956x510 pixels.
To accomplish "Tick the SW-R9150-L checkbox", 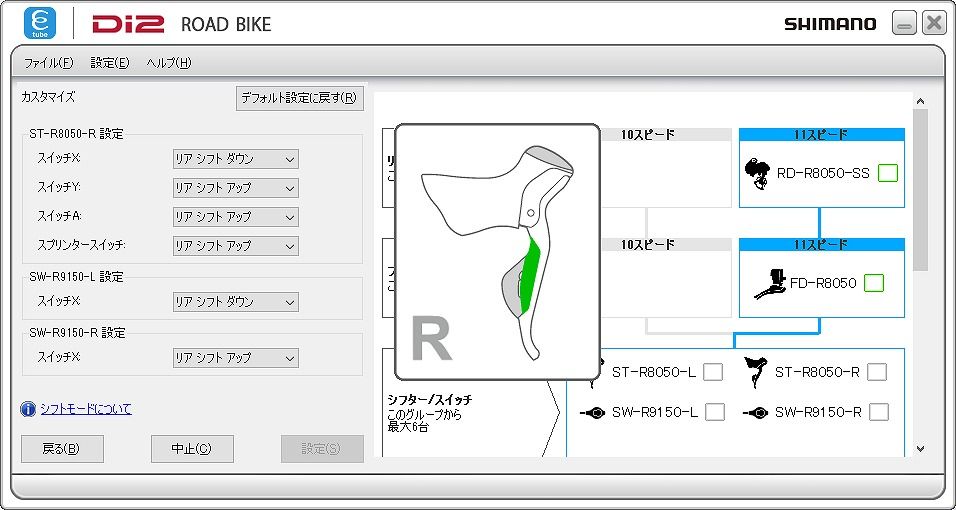I will [715, 412].
